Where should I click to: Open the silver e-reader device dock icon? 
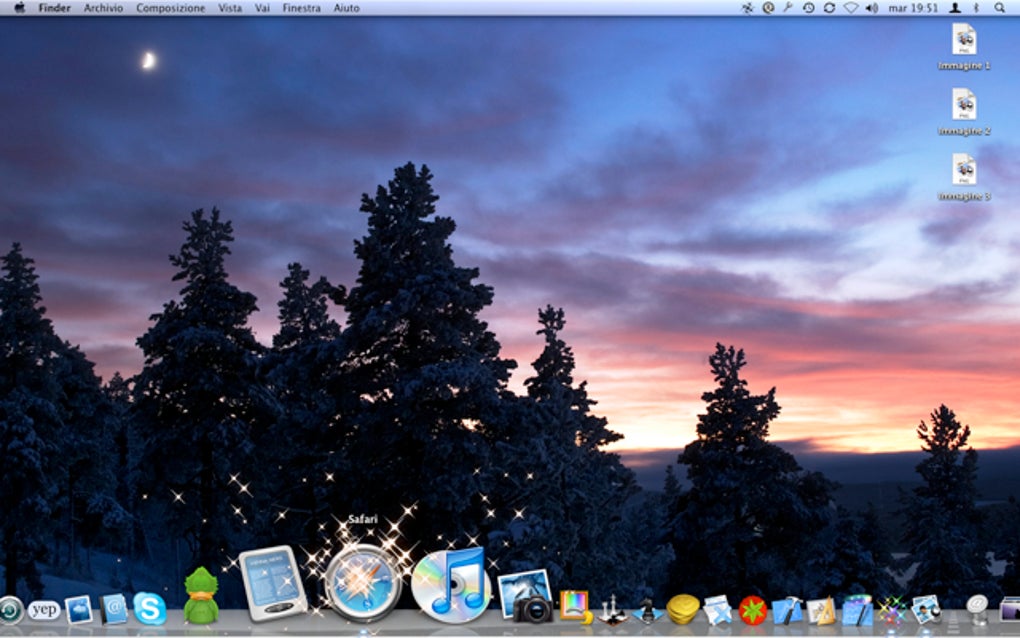click(273, 583)
